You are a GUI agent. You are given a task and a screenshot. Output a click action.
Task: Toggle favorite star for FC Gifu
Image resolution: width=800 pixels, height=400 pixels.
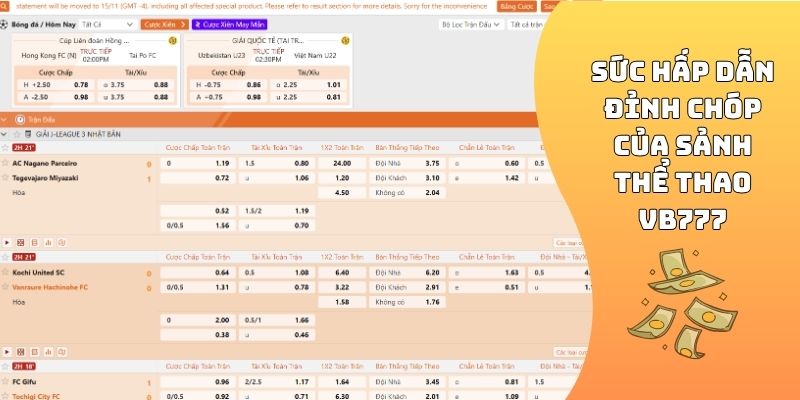[7, 382]
